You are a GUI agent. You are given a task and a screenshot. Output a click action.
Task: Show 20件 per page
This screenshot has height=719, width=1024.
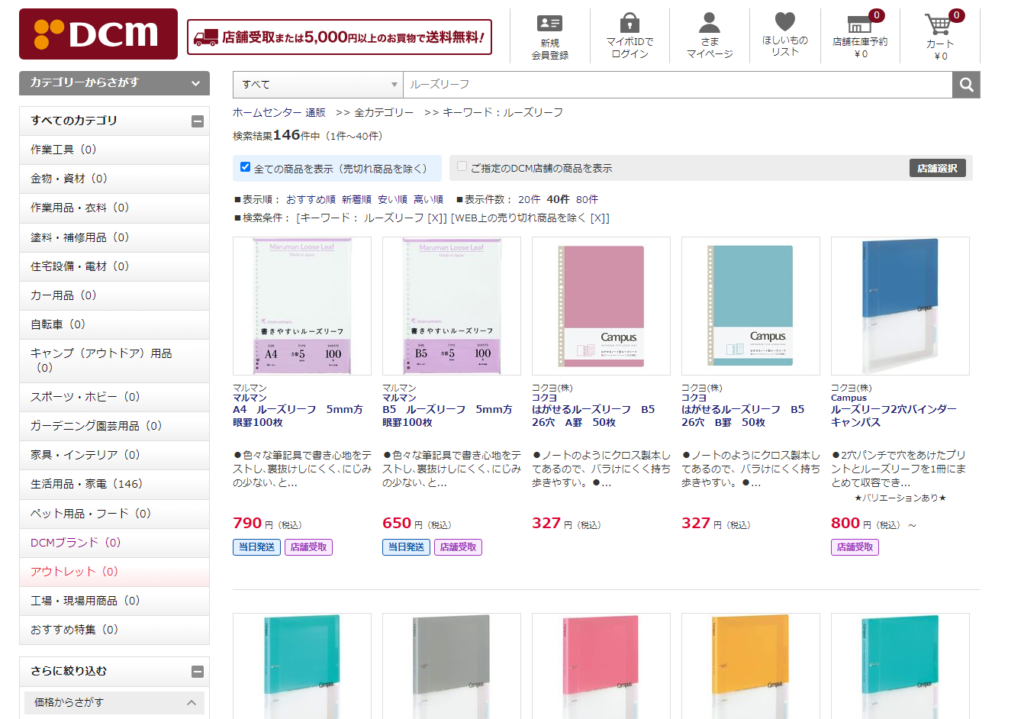pos(529,199)
